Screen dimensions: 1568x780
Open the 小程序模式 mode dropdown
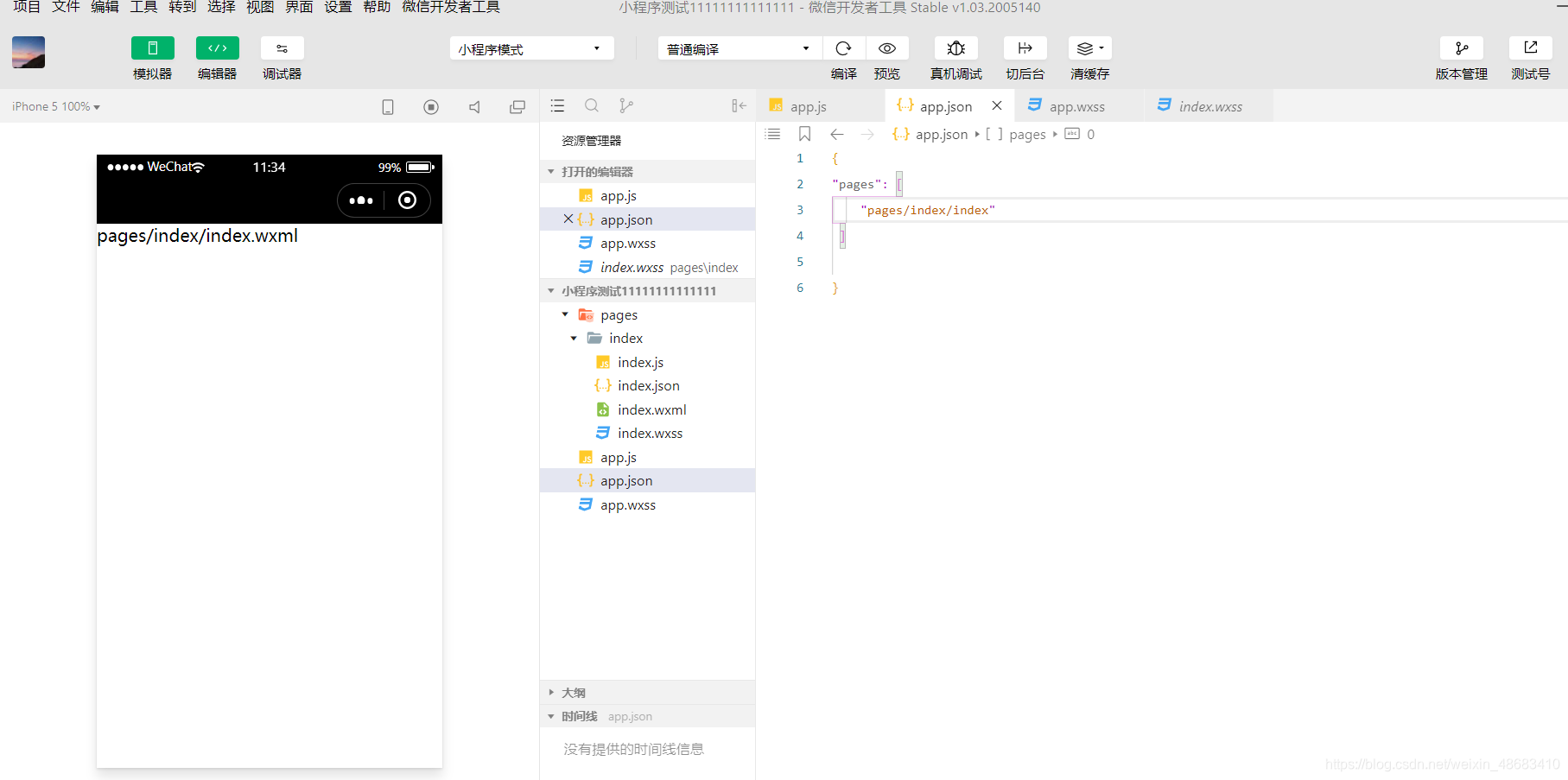click(x=532, y=48)
